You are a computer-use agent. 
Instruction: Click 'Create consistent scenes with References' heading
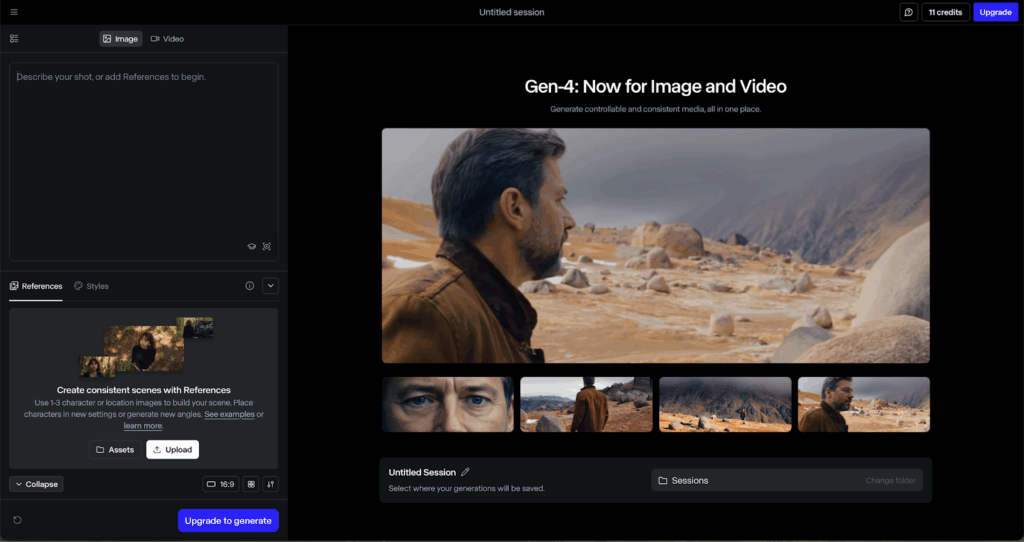click(x=144, y=390)
